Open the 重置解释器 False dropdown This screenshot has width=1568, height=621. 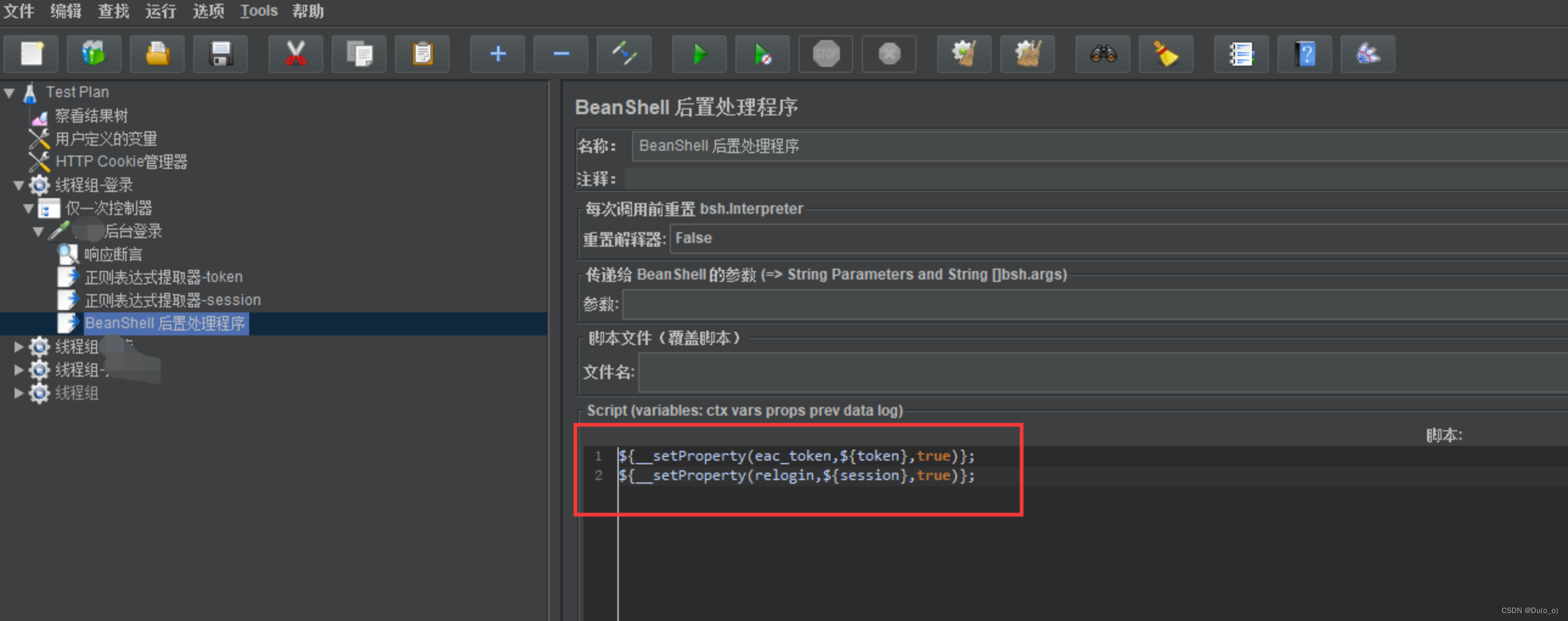1119,238
